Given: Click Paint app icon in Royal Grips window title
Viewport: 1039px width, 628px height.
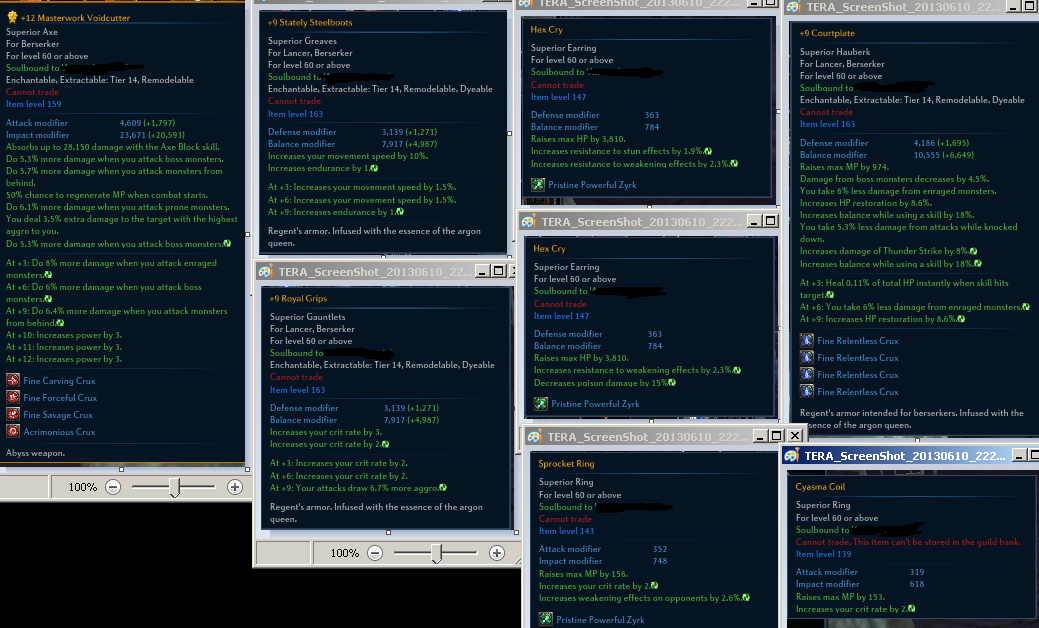Looking at the screenshot, I should click(x=266, y=272).
